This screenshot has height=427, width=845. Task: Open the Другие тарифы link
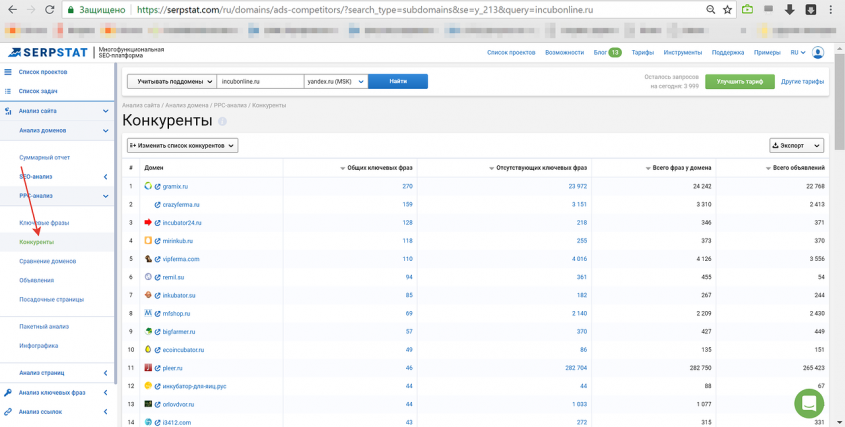click(802, 81)
